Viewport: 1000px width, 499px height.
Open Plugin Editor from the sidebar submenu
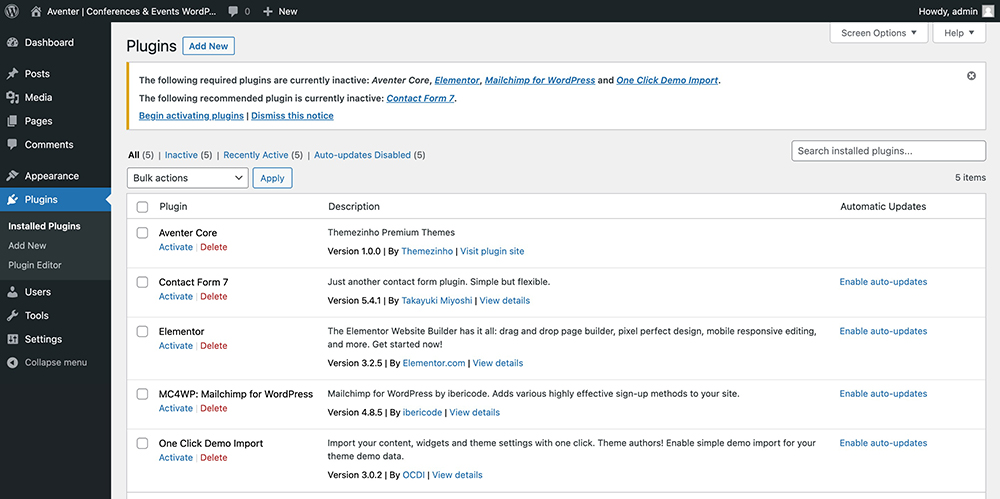(35, 265)
